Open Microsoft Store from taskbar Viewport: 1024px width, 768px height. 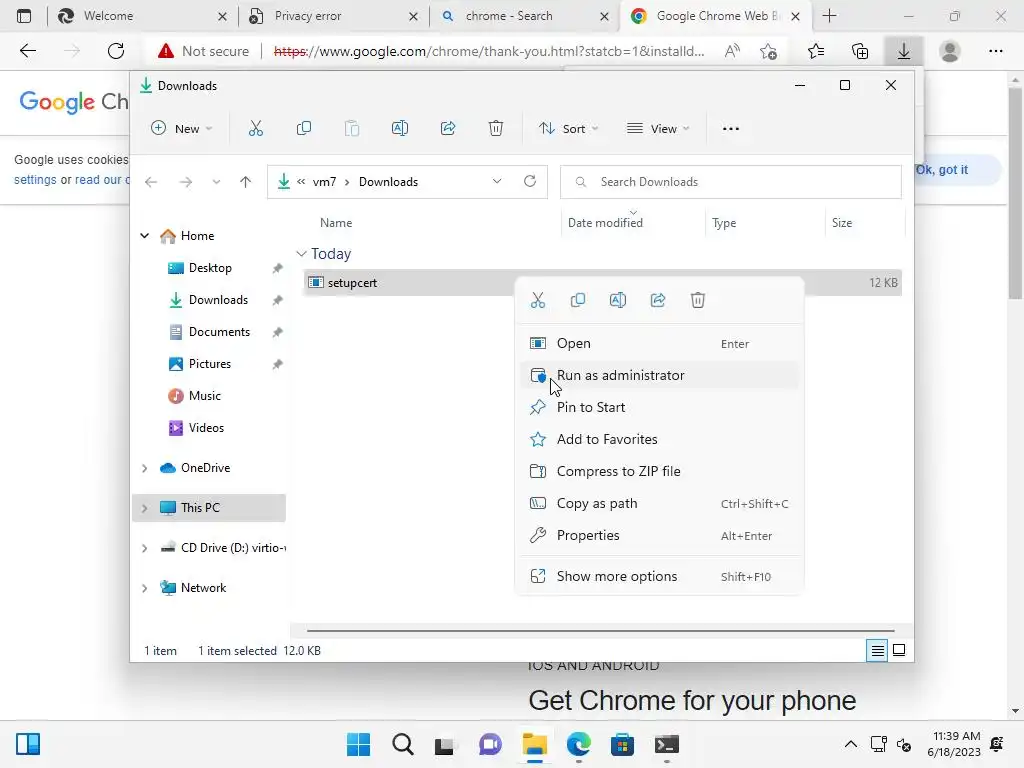point(622,744)
